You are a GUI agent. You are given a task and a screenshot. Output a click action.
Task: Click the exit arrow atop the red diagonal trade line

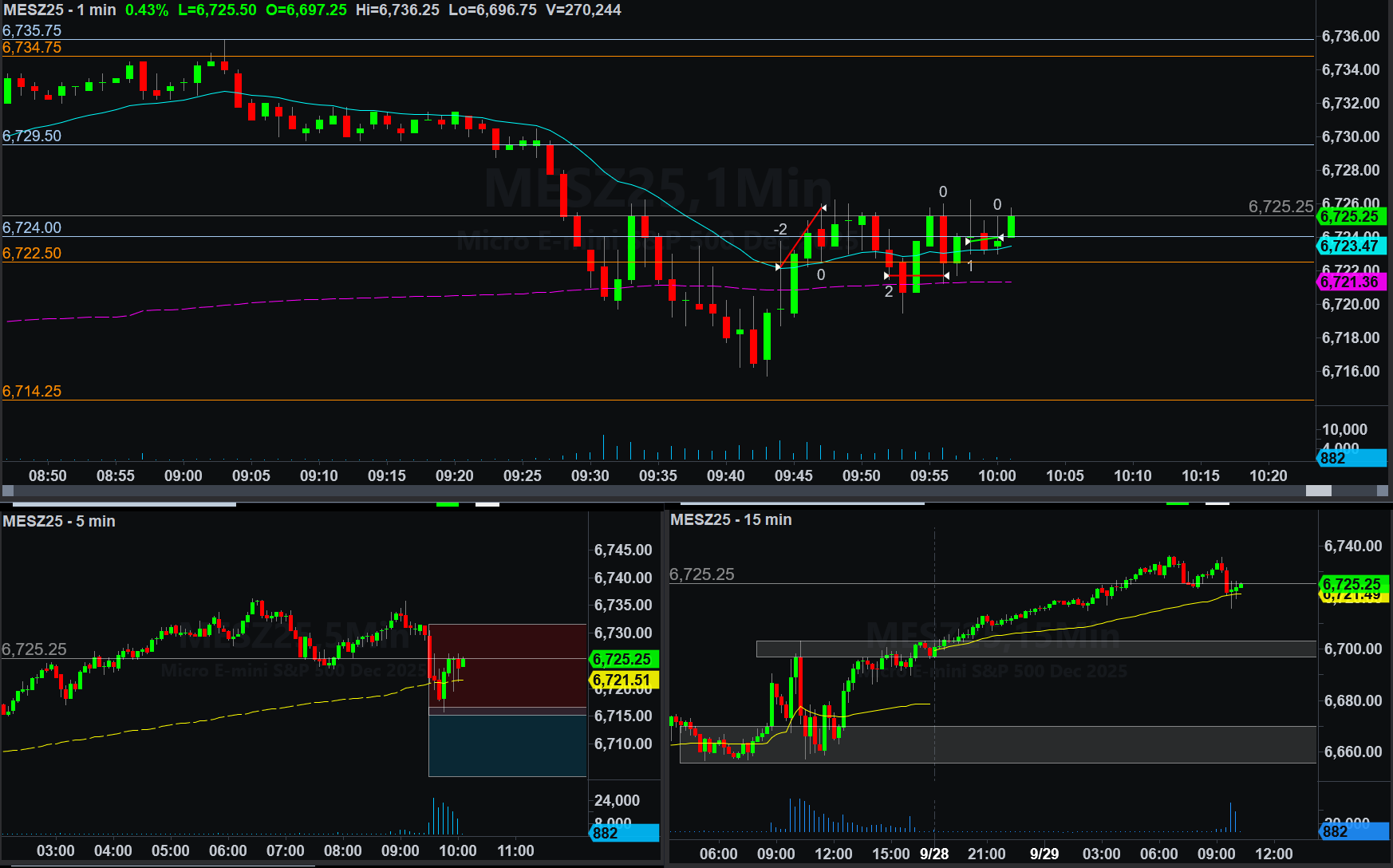coord(824,208)
